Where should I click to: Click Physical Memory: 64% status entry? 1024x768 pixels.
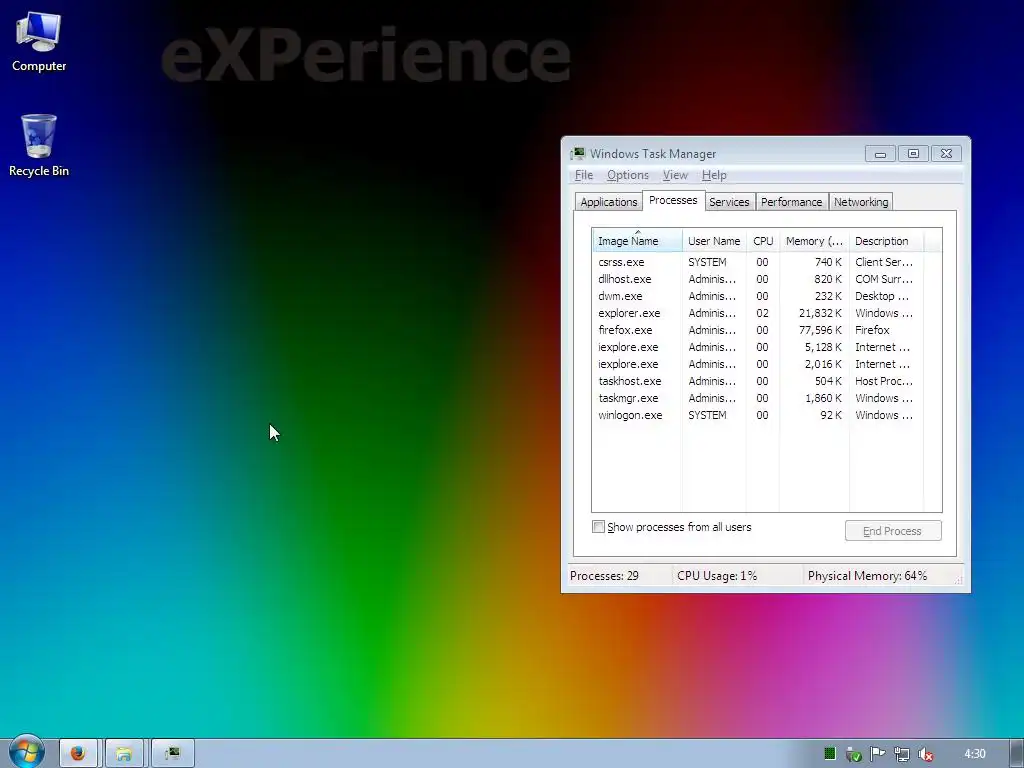tap(867, 575)
